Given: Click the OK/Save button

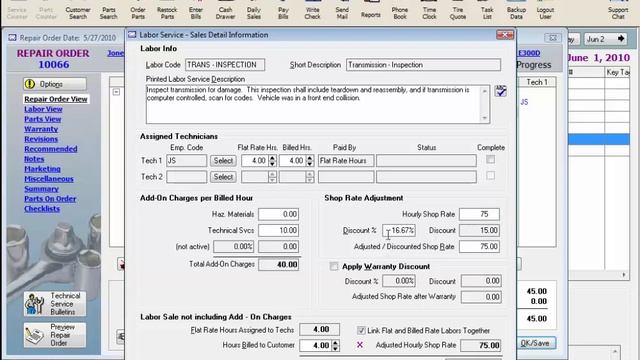Looking at the screenshot, I should (535, 343).
